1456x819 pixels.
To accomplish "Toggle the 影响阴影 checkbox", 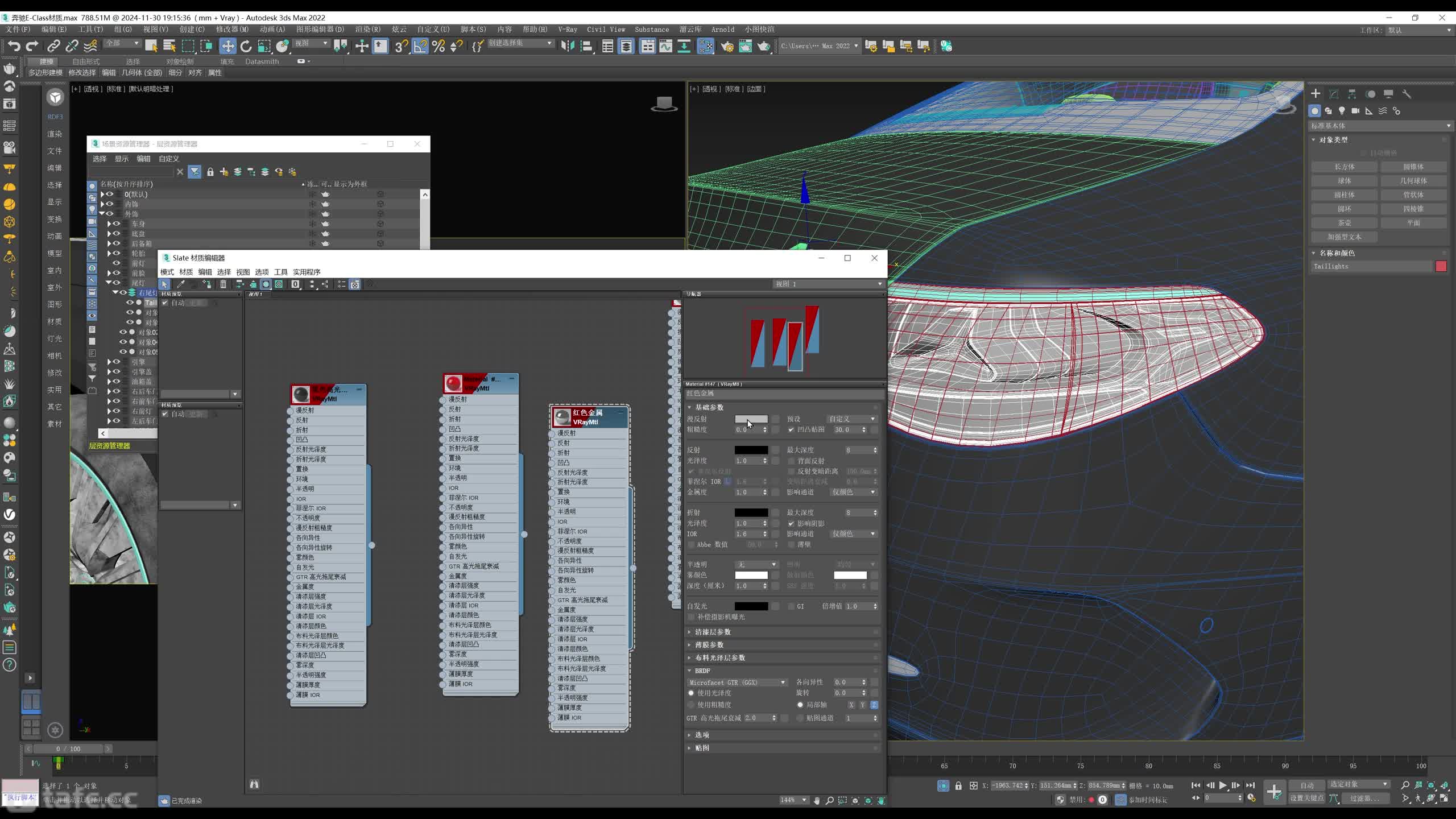I will (791, 523).
